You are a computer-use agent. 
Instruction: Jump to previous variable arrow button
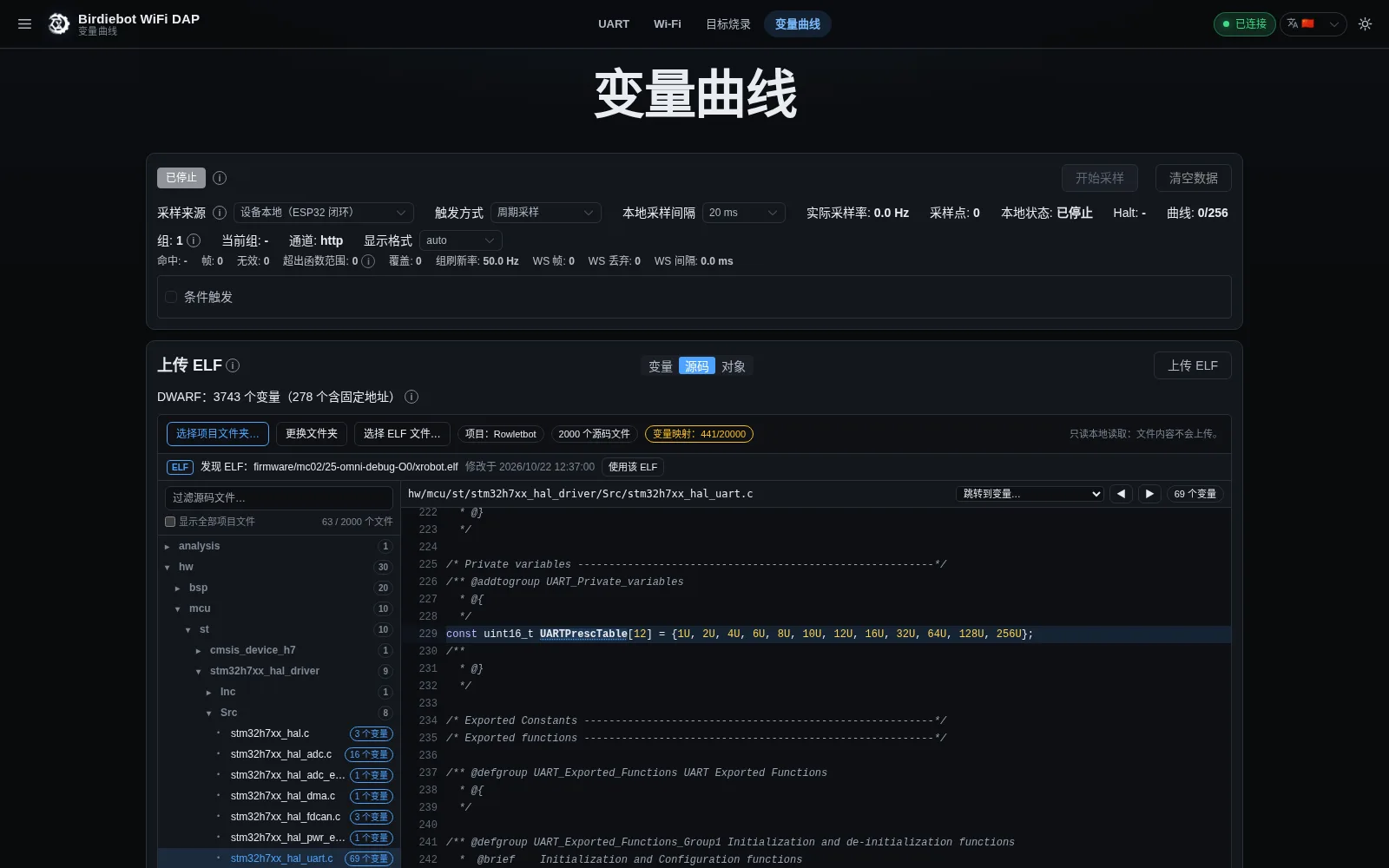[1121, 494]
